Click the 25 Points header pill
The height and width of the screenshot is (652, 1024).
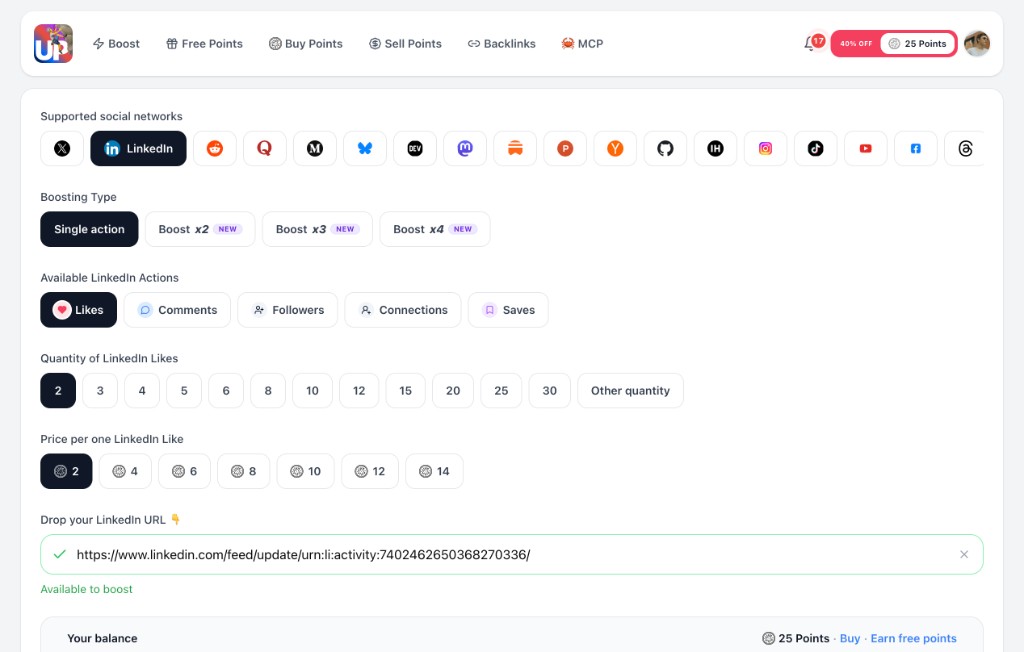[918, 44]
